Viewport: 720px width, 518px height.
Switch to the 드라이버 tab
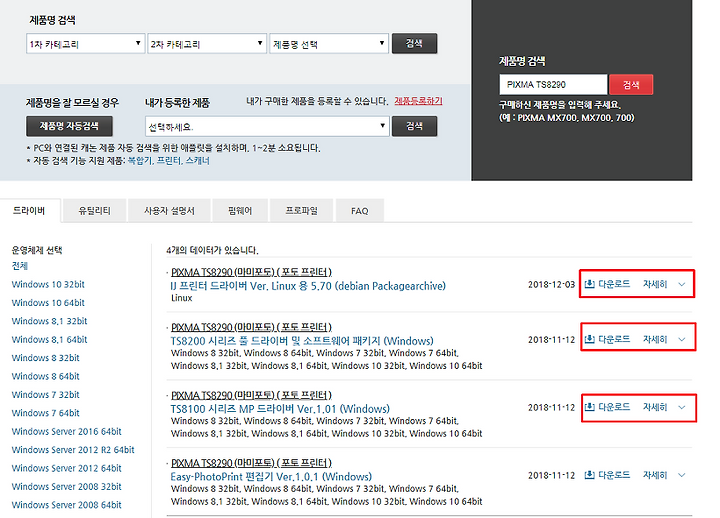click(30, 211)
